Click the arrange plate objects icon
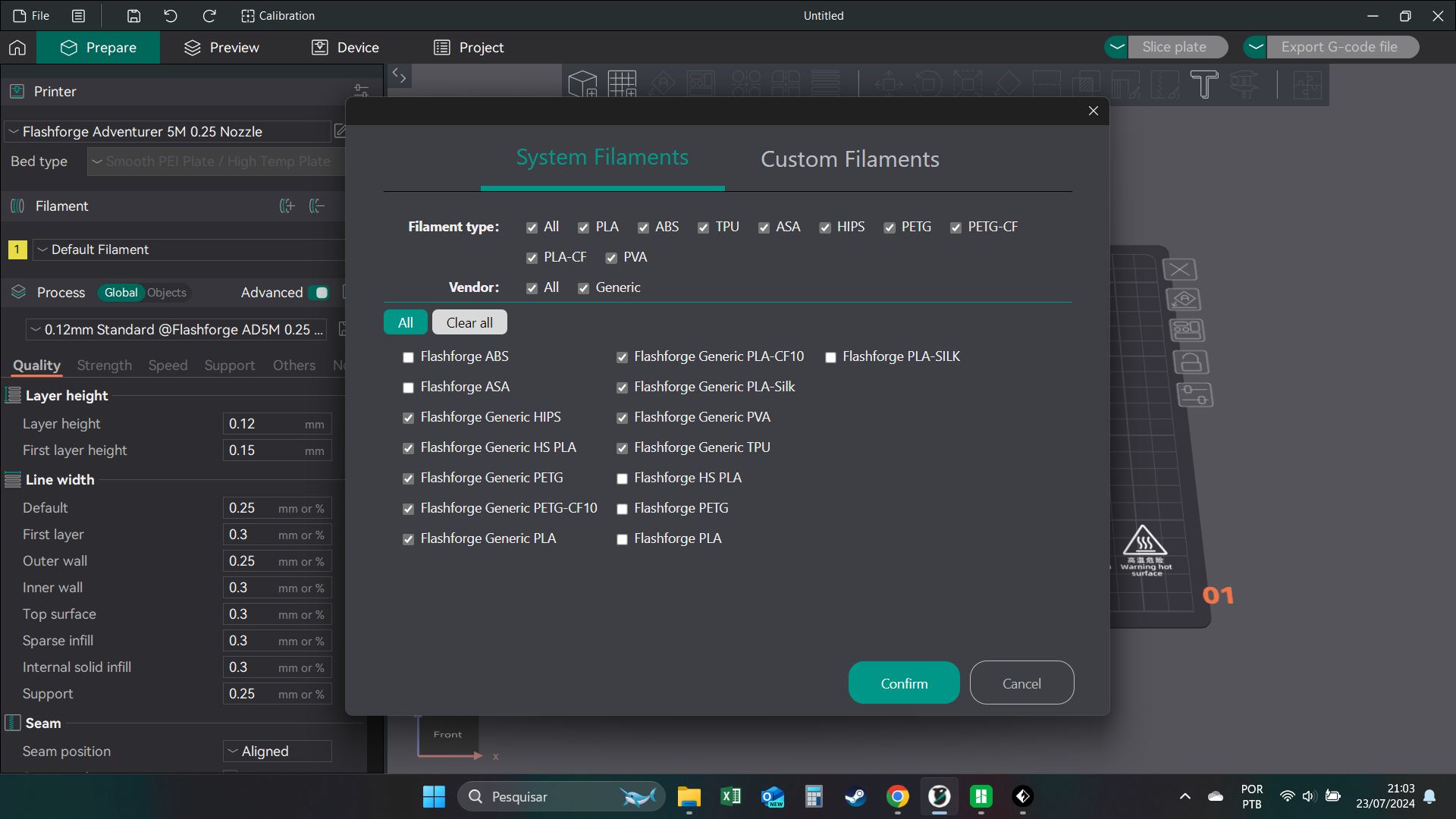Screen dimensions: 1456x819 (x=1187, y=331)
